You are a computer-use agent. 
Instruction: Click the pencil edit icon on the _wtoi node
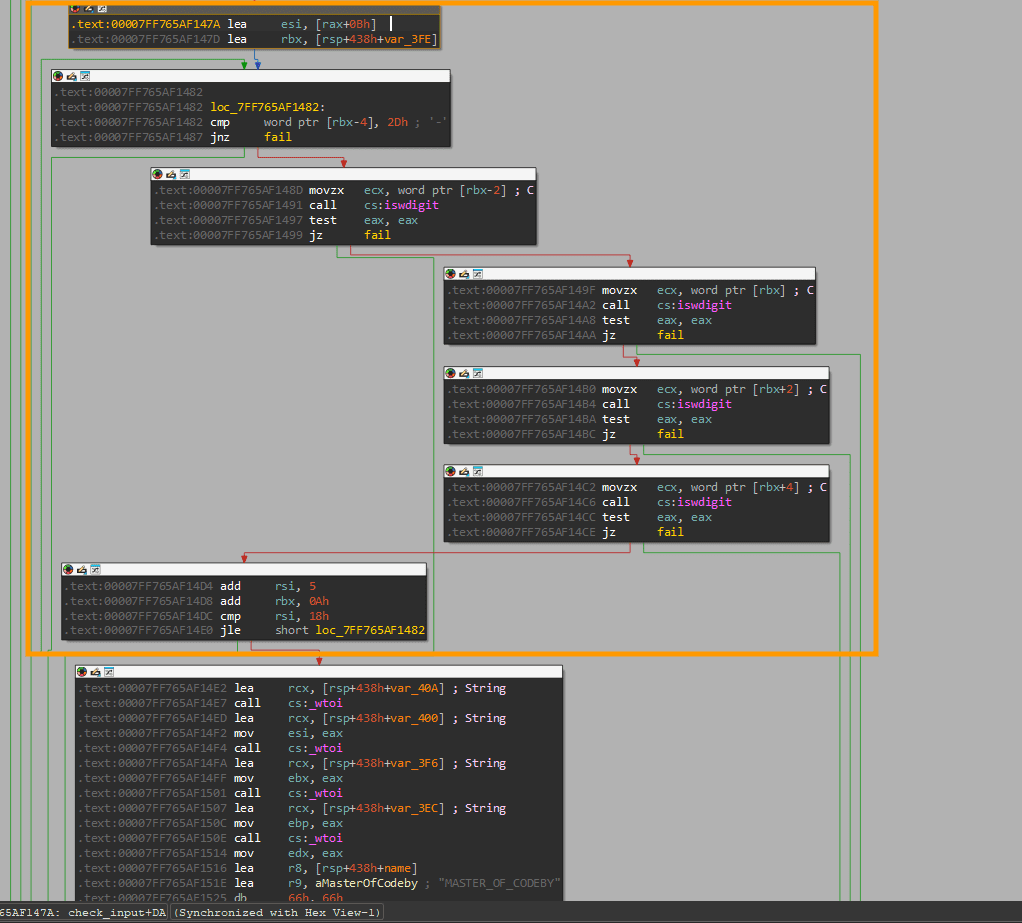click(x=93, y=671)
